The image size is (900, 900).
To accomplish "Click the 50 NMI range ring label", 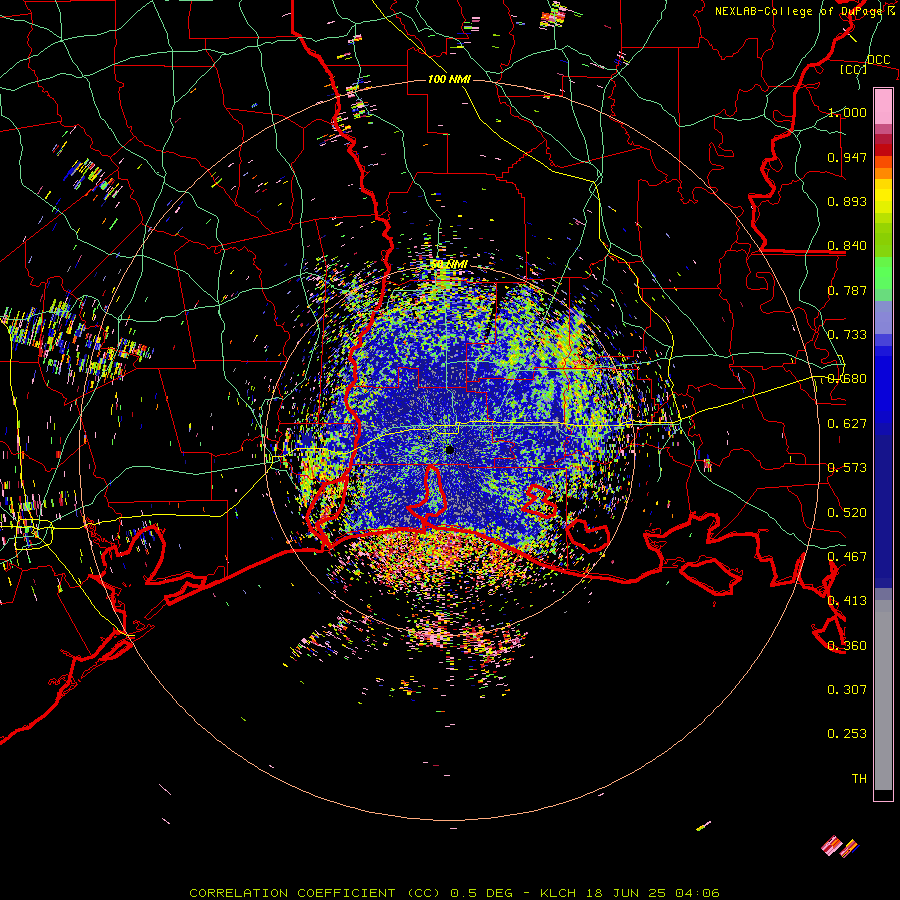I will point(449,264).
